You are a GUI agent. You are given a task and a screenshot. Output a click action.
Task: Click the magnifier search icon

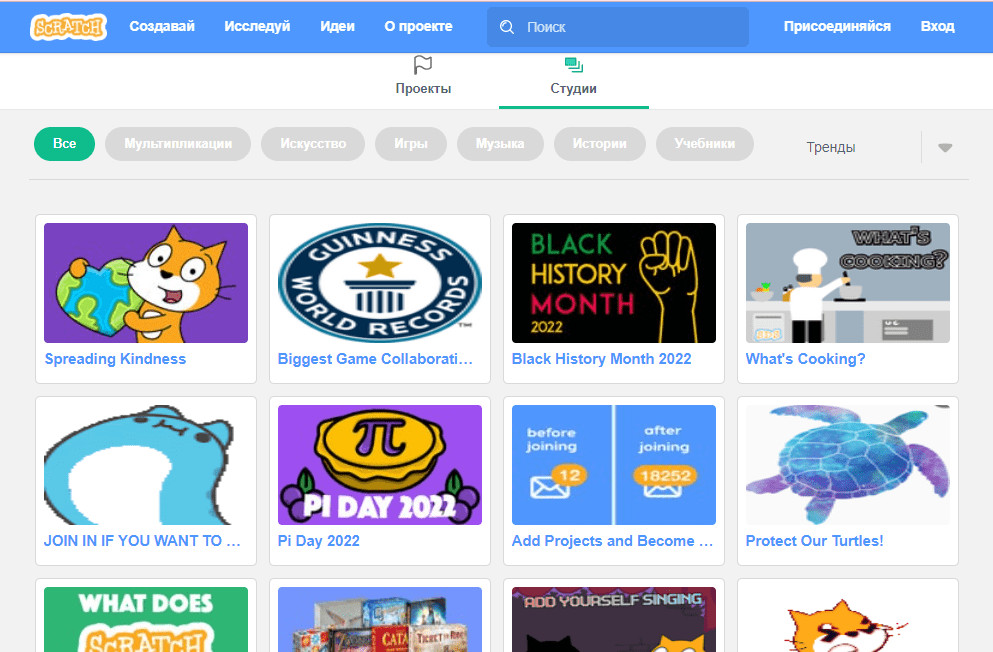click(507, 27)
